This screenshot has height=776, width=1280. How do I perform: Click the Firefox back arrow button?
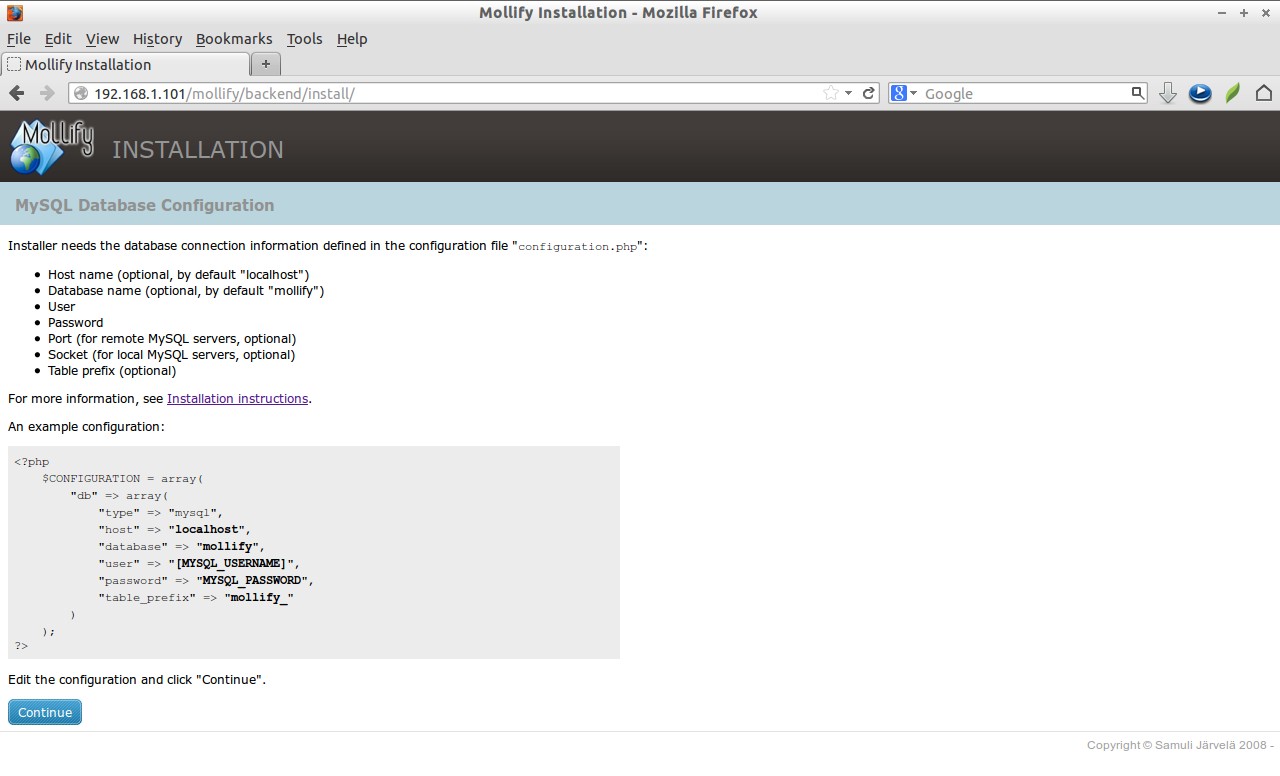(17, 93)
